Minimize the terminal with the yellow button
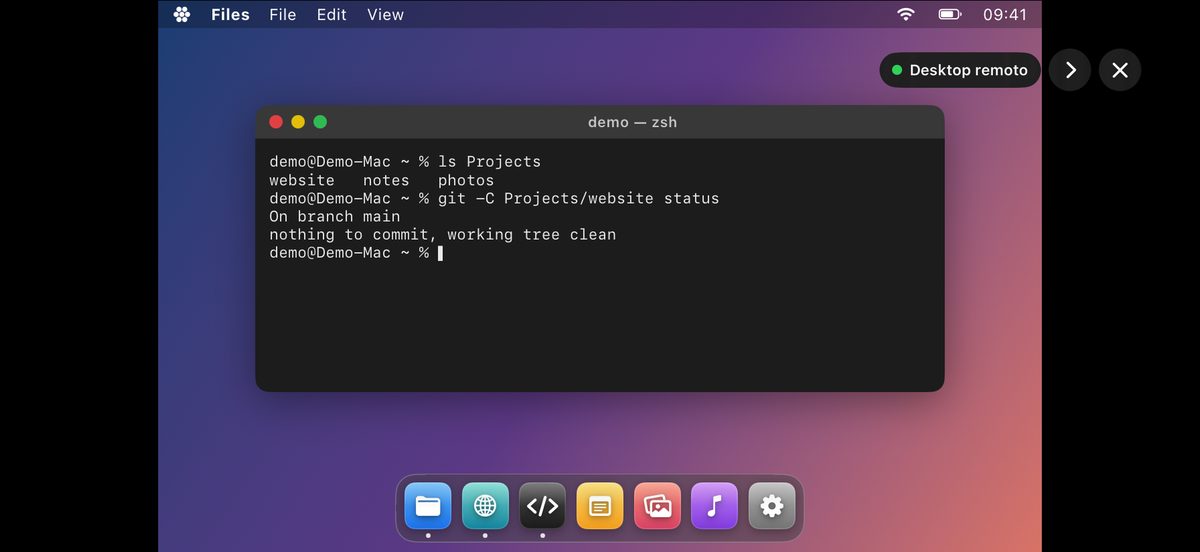The width and height of the screenshot is (1200, 552). 298,122
